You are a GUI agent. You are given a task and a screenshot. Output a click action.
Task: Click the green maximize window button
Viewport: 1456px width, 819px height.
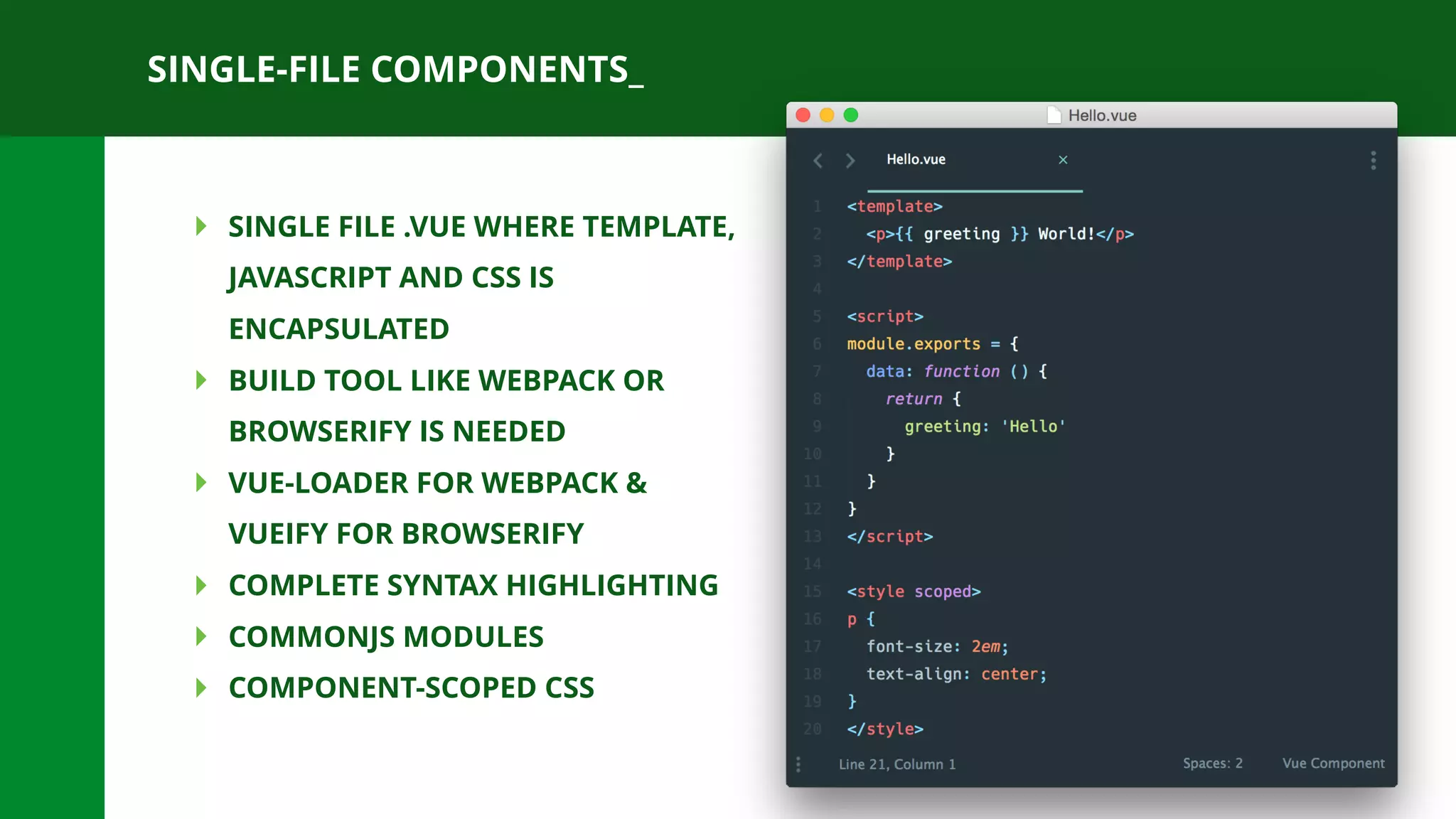click(x=851, y=115)
